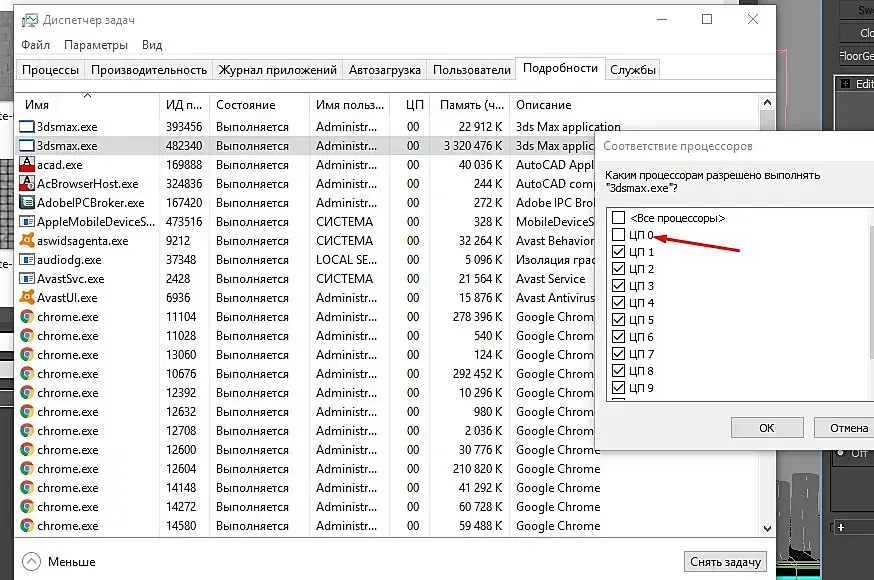Image resolution: width=874 pixels, height=580 pixels.
Task: Click the AvastUI.exe orange icon
Action: pos(27,297)
